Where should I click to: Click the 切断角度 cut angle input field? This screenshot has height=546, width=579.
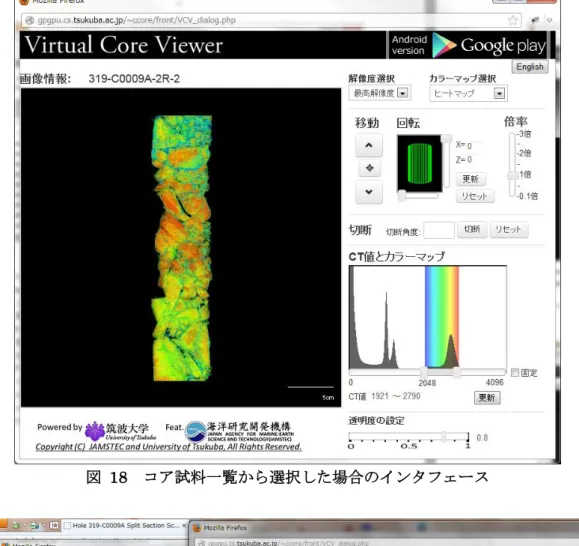click(x=439, y=230)
